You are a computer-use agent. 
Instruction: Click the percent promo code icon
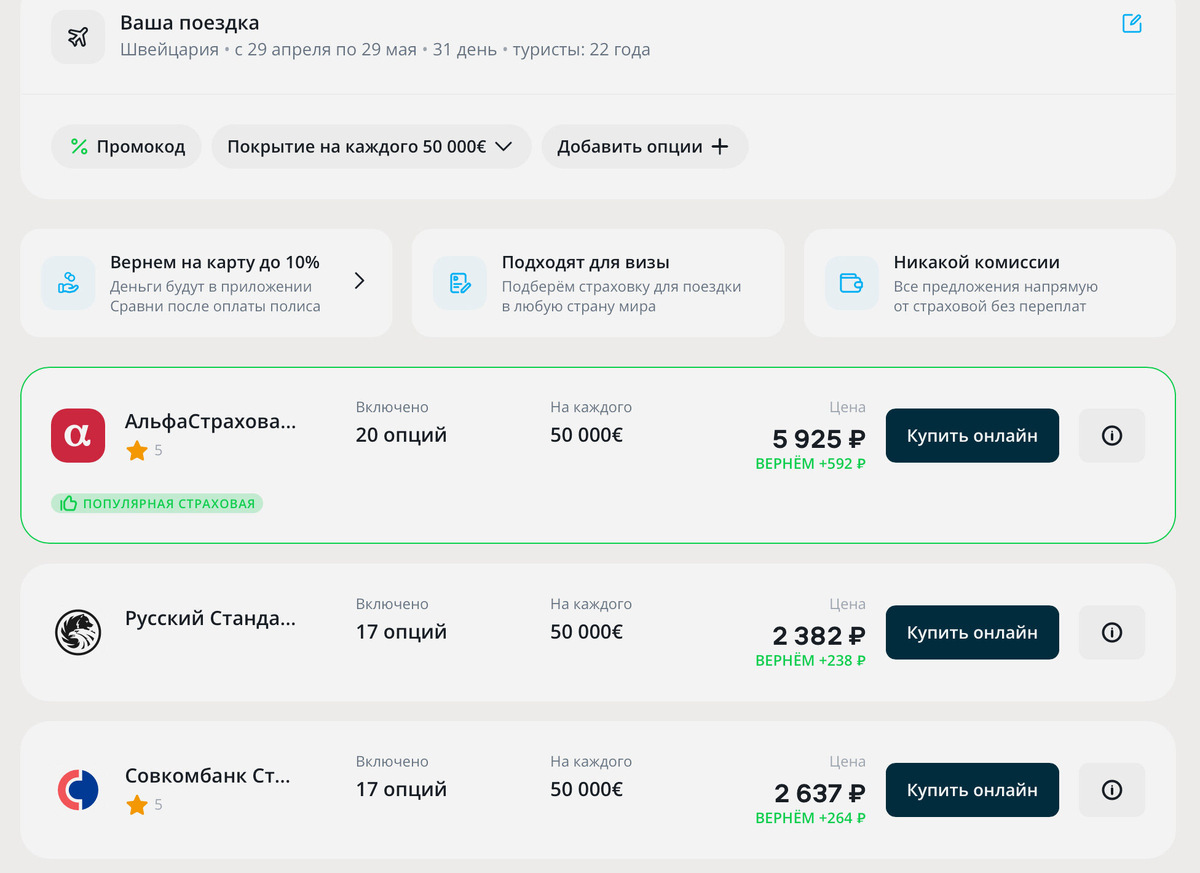(x=78, y=146)
